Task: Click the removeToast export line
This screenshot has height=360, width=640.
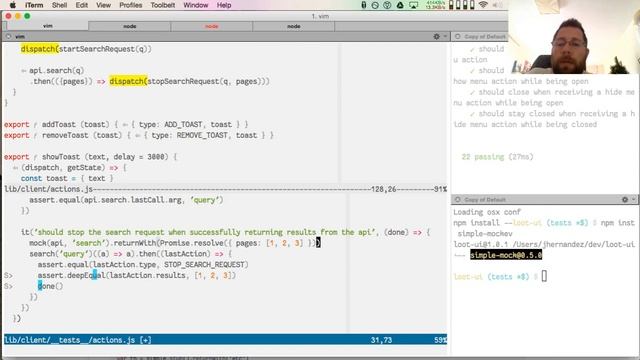Action: coord(139,135)
